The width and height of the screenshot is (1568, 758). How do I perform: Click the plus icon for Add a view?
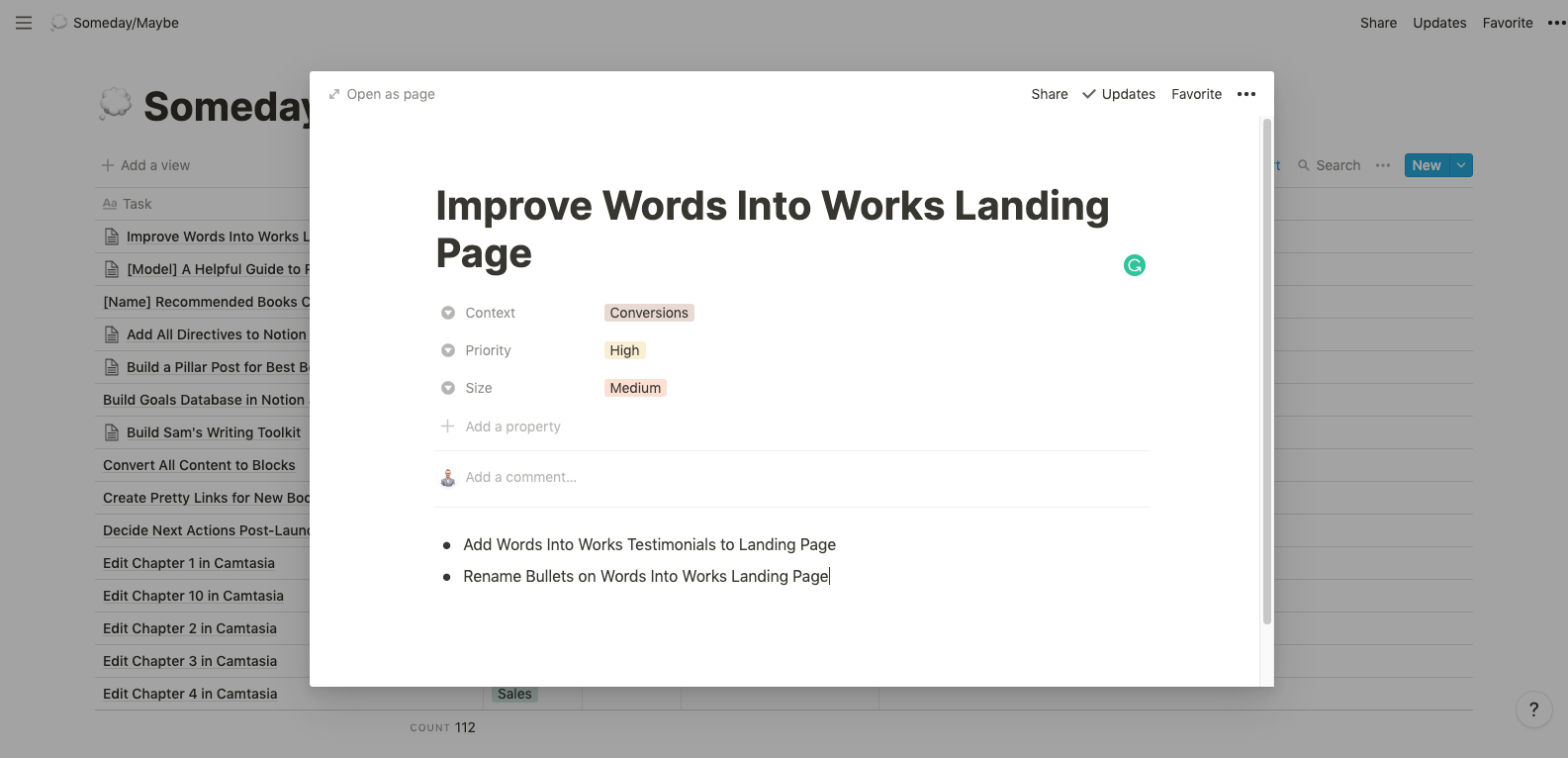pyautogui.click(x=108, y=165)
